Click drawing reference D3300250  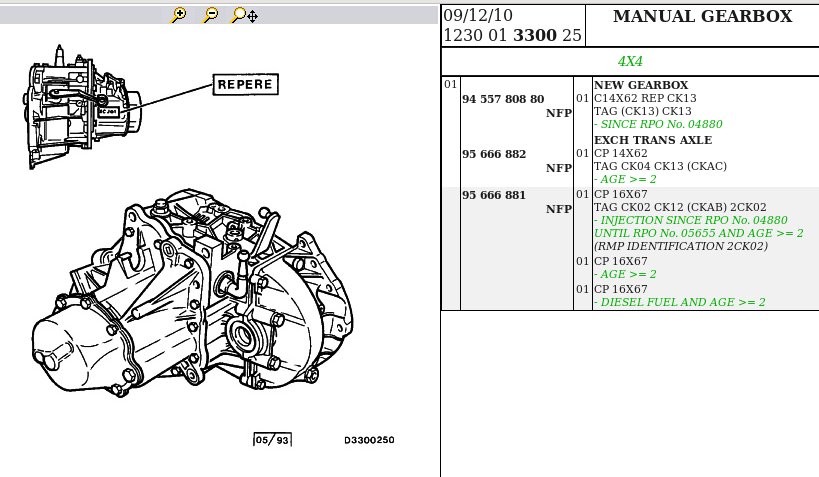click(369, 440)
